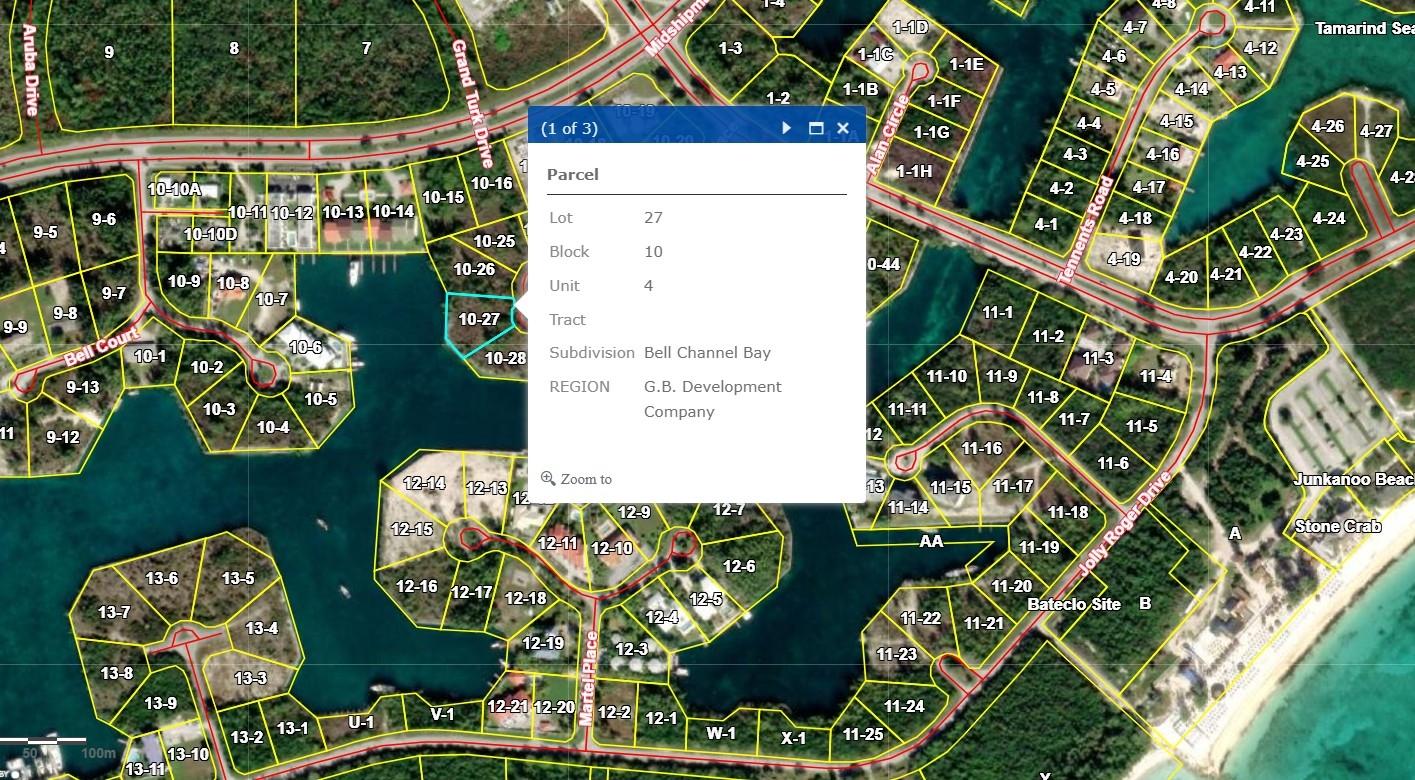Image resolution: width=1415 pixels, height=780 pixels.
Task: Select parcel 11-16 on the map
Action: point(981,448)
